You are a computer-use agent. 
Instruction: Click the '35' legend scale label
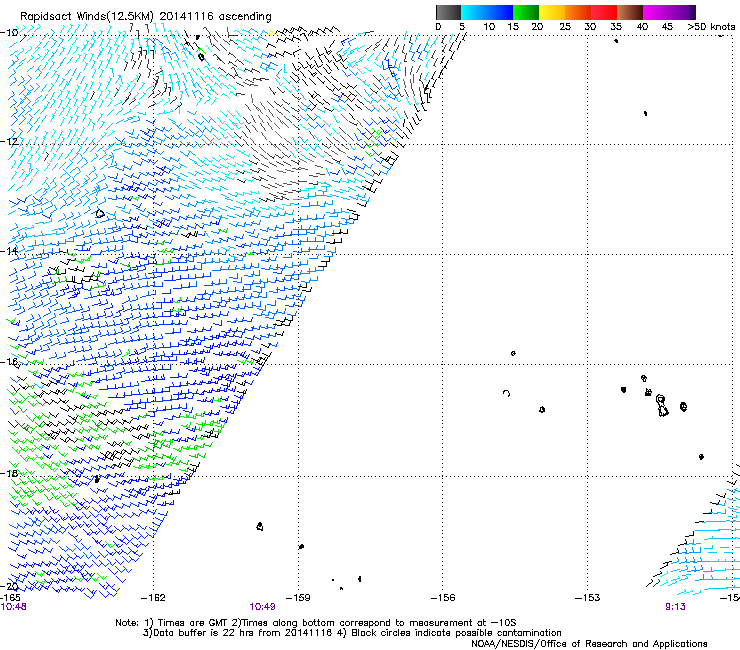click(x=616, y=27)
